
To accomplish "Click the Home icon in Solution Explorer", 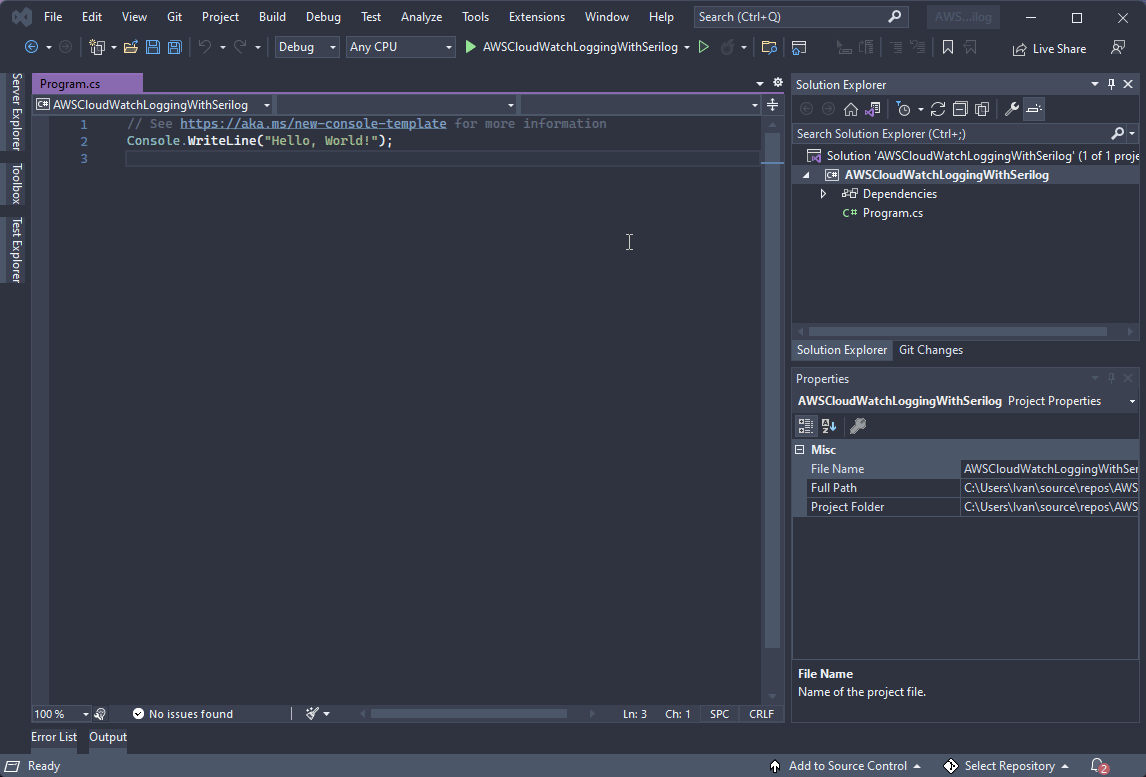I will [x=851, y=109].
